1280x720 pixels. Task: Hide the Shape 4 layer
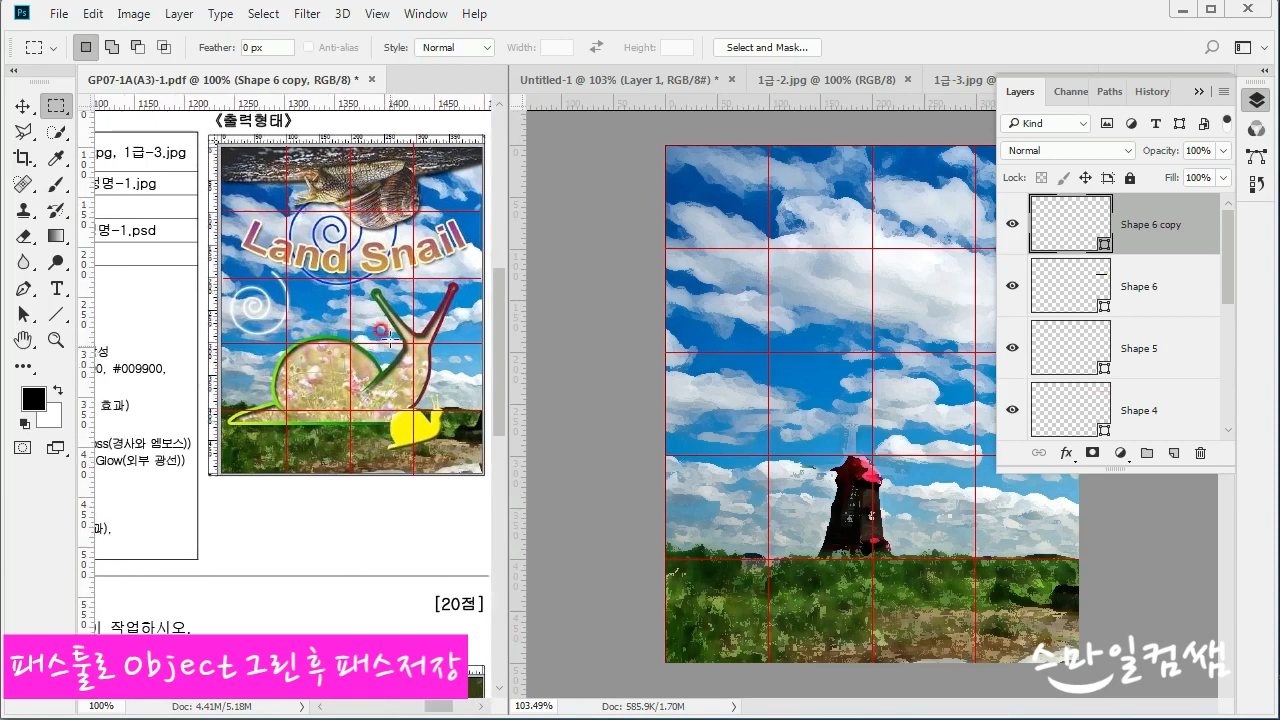[1012, 410]
